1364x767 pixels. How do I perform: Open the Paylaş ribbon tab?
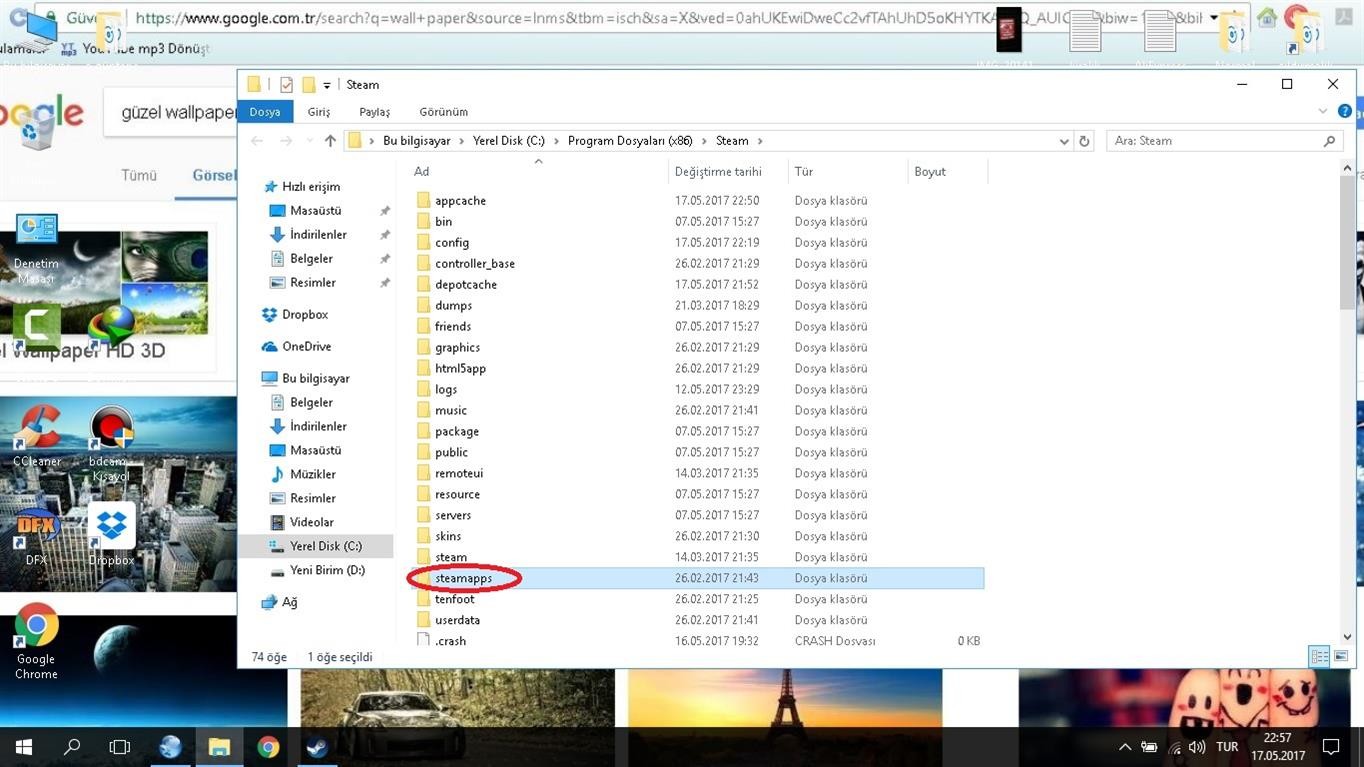(x=375, y=112)
